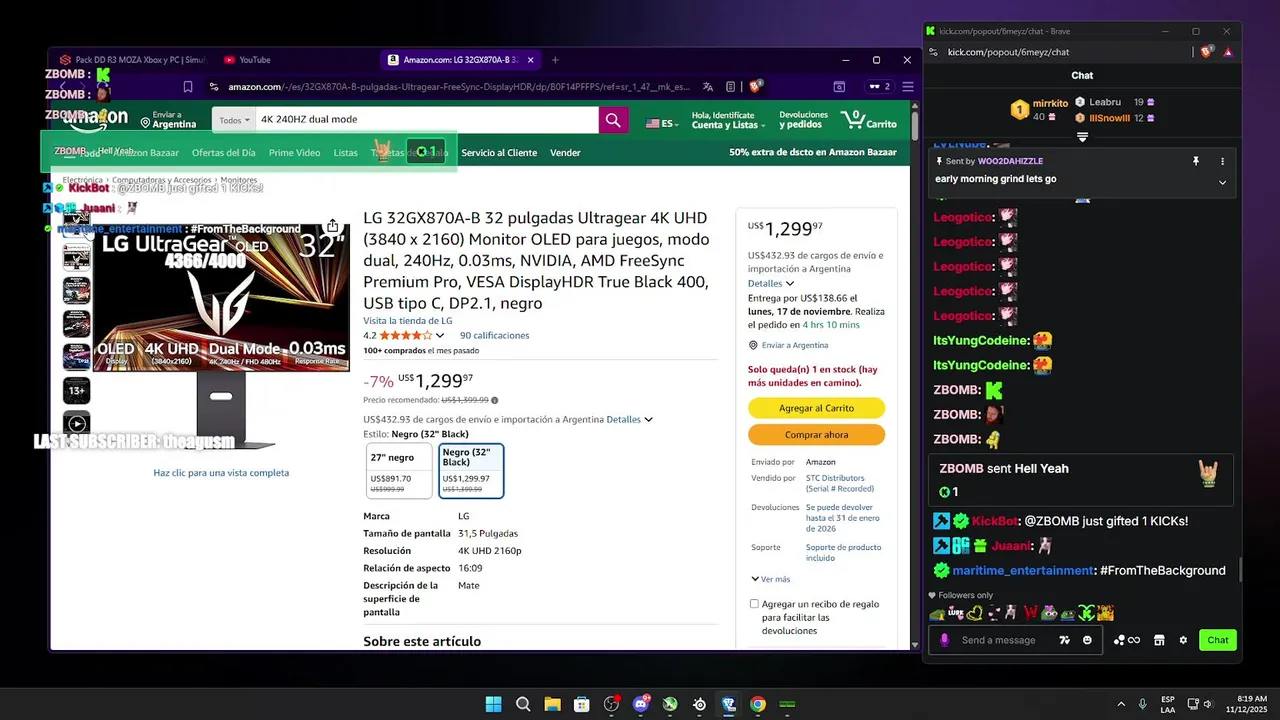Click into the Amazon search field
Viewport: 1280px width, 720px height.
[x=427, y=120]
